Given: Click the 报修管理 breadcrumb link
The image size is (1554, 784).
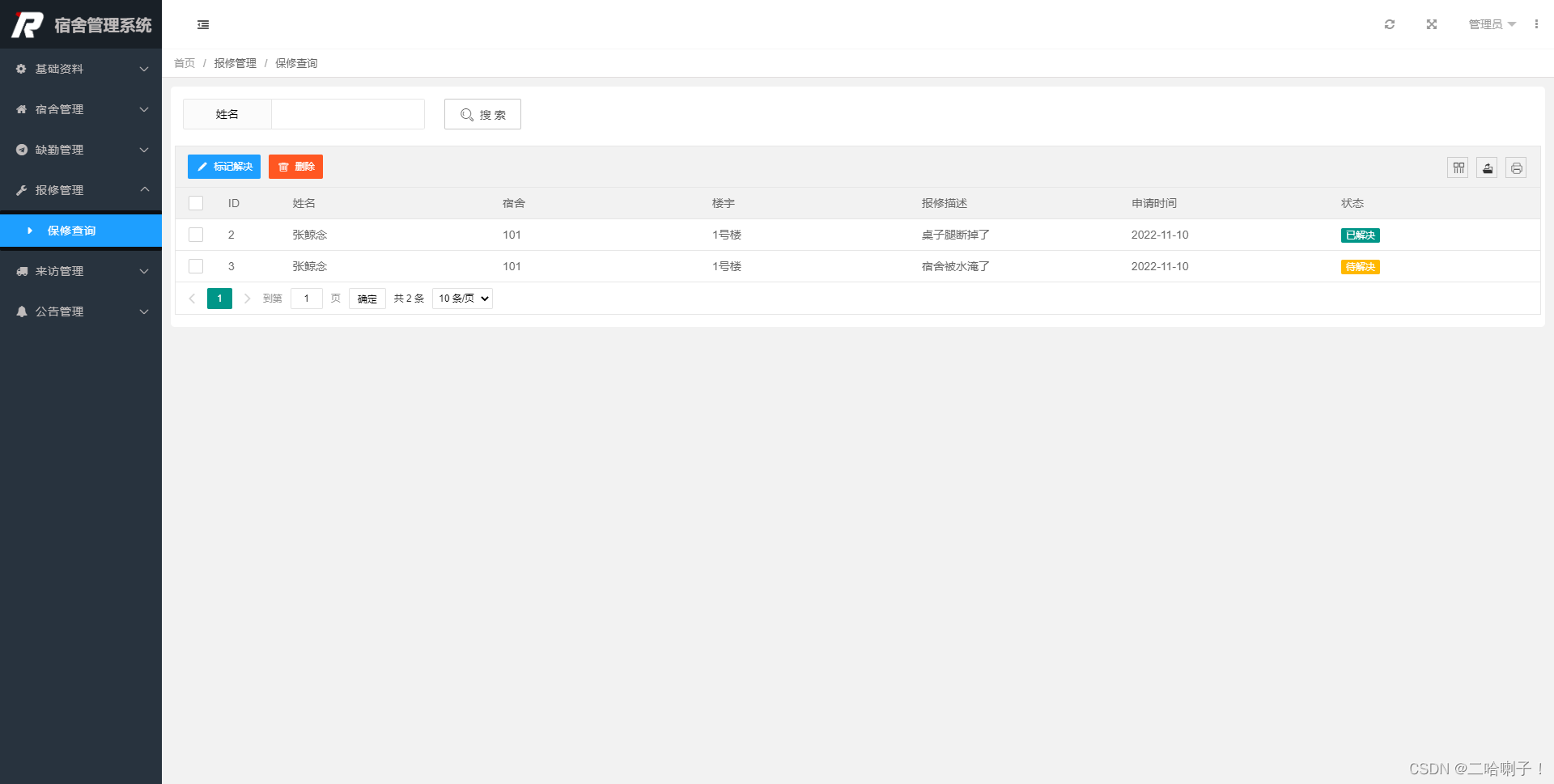Looking at the screenshot, I should [235, 63].
